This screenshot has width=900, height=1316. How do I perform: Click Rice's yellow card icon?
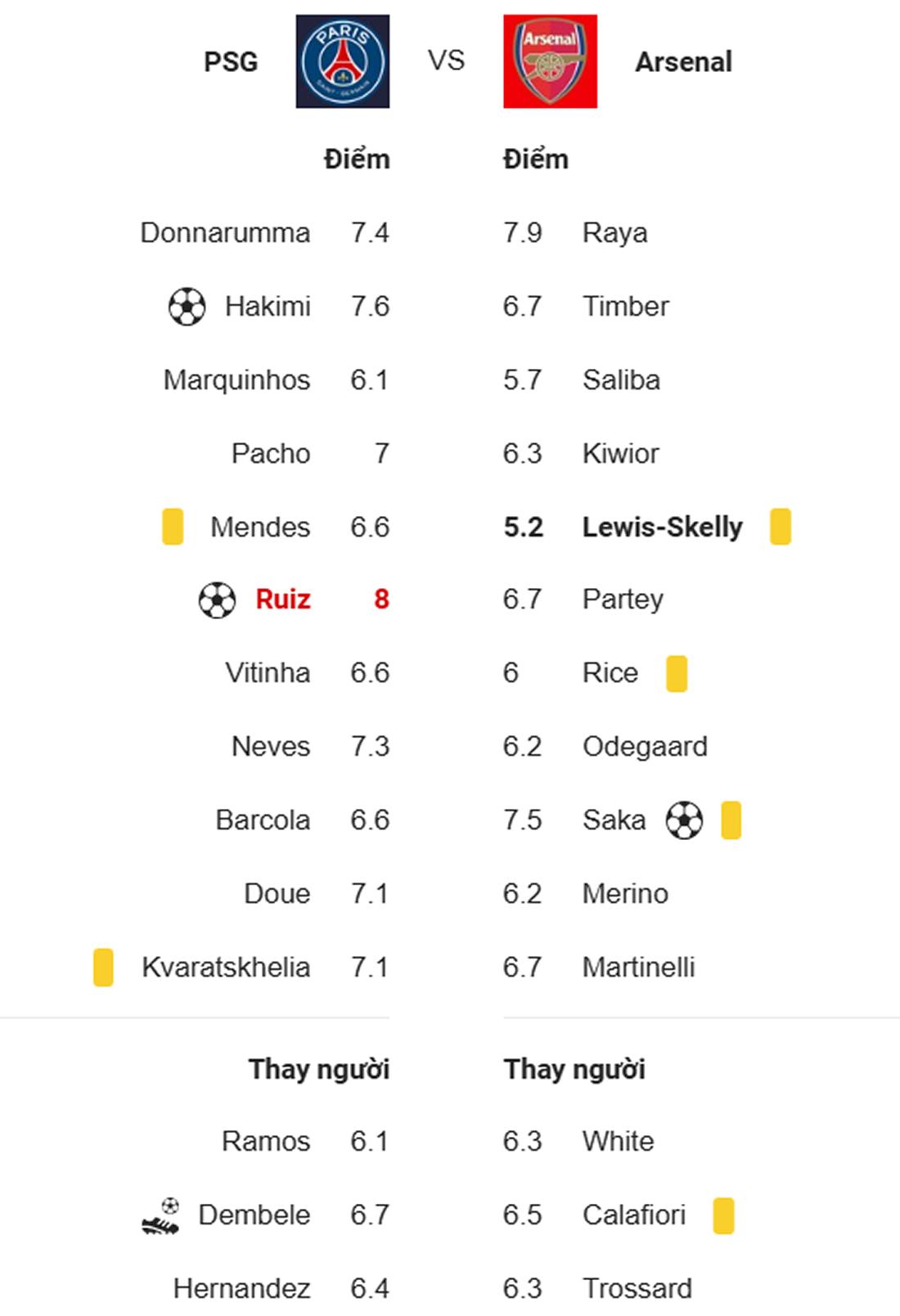677,673
